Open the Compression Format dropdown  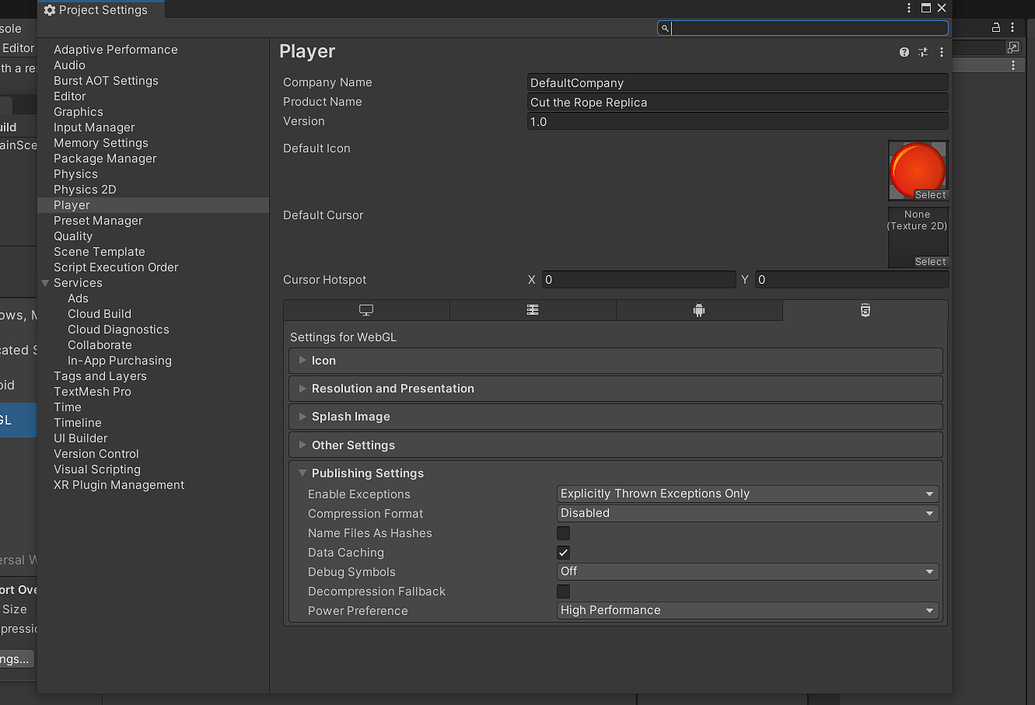747,514
